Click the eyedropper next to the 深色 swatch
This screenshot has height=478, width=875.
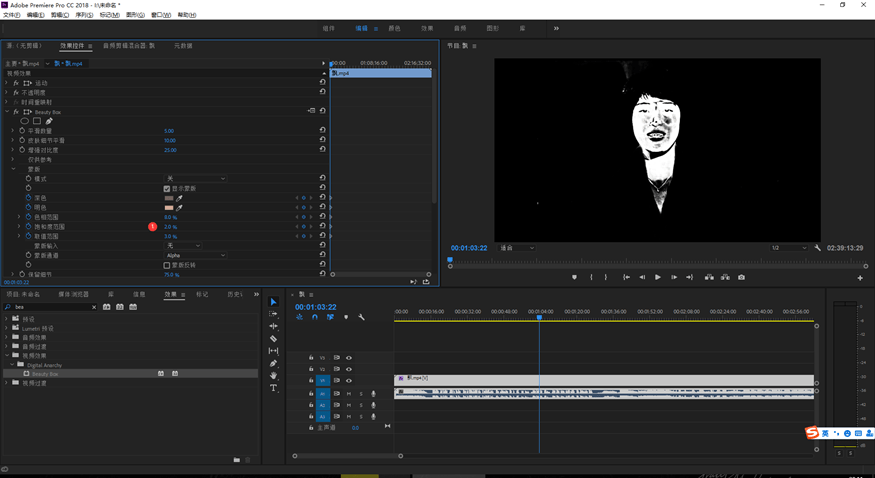pyautogui.click(x=181, y=198)
